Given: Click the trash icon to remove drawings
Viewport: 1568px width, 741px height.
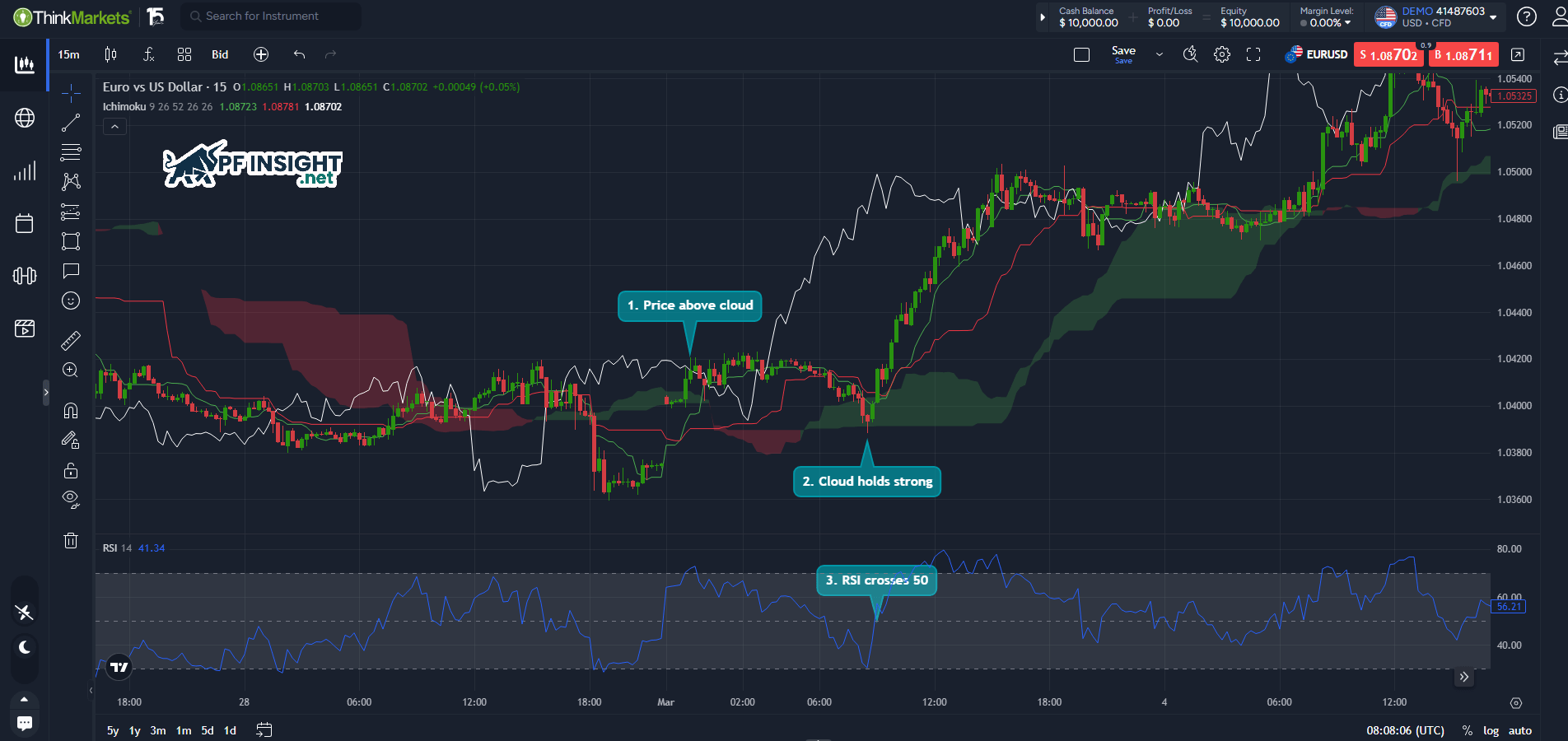Looking at the screenshot, I should click(71, 540).
